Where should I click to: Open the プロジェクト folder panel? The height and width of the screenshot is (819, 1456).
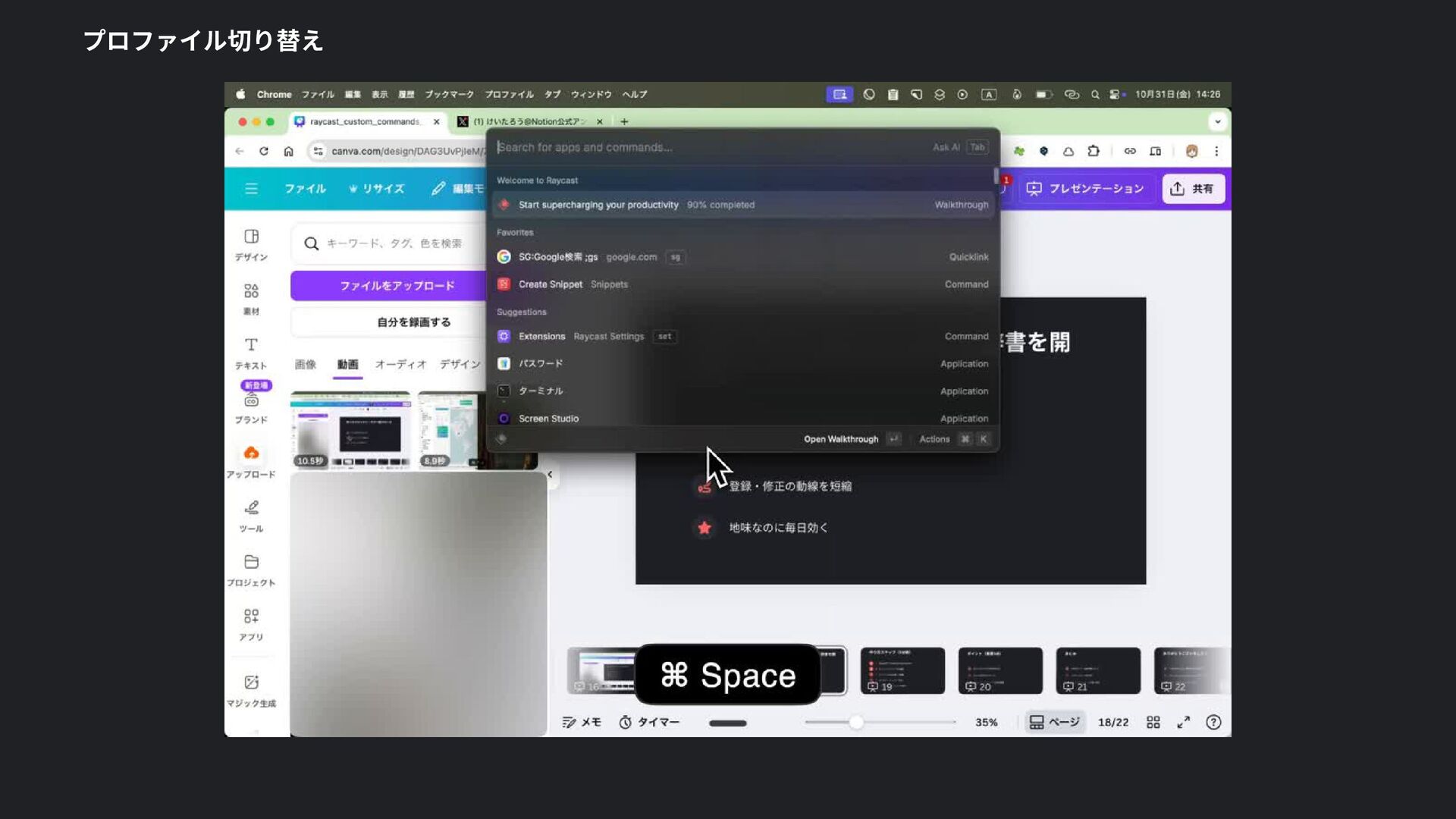pyautogui.click(x=251, y=570)
